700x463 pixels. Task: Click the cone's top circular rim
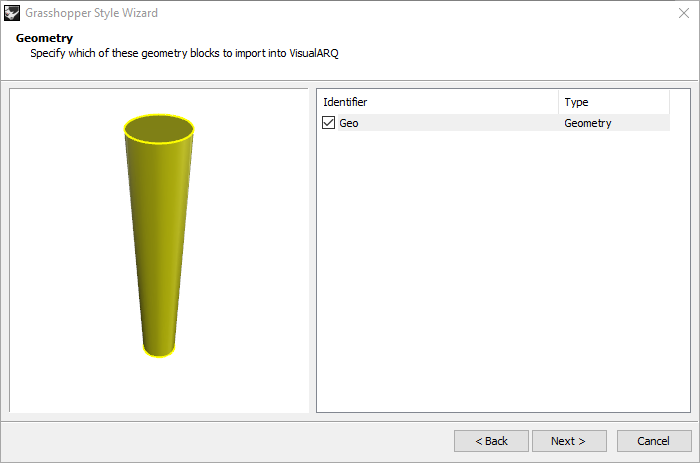[158, 116]
